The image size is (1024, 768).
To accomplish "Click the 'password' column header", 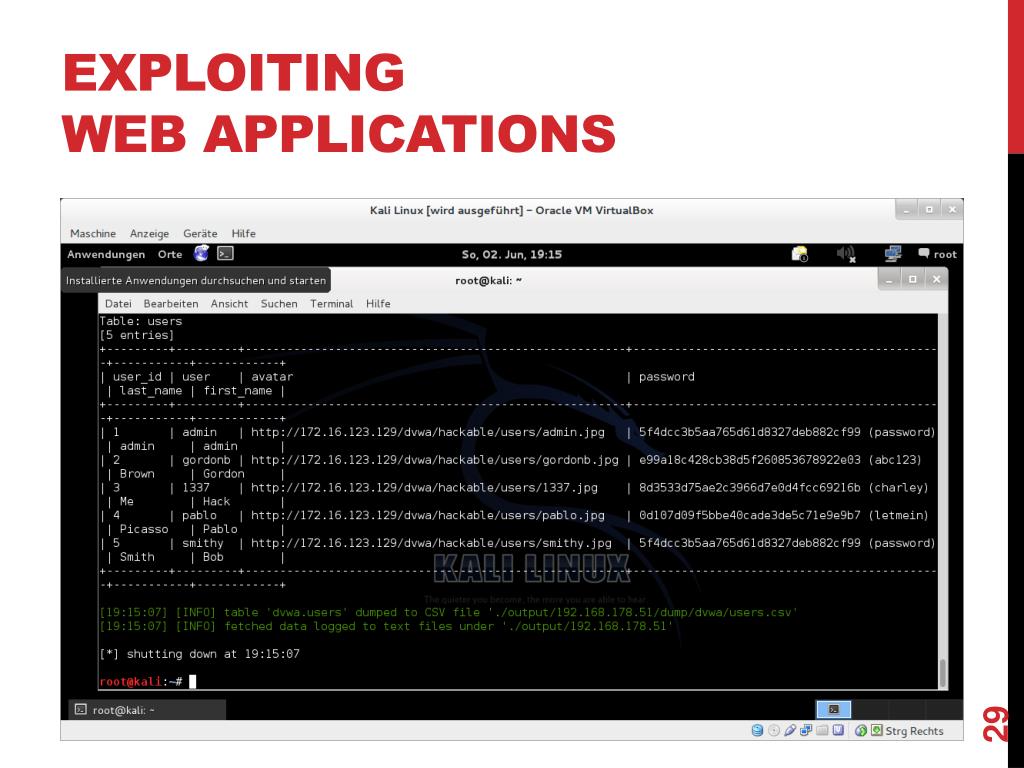I will (x=666, y=376).
